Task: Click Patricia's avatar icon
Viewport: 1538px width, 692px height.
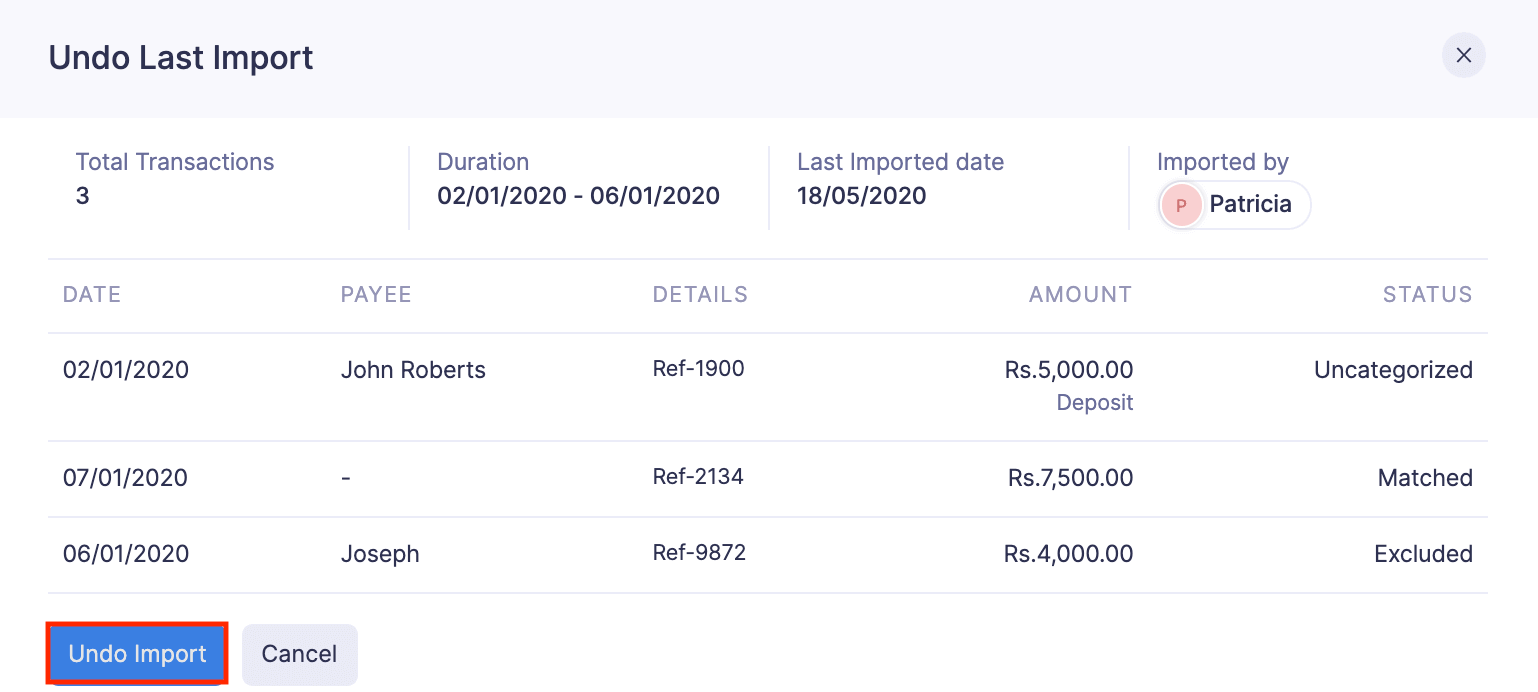Action: pyautogui.click(x=1181, y=205)
